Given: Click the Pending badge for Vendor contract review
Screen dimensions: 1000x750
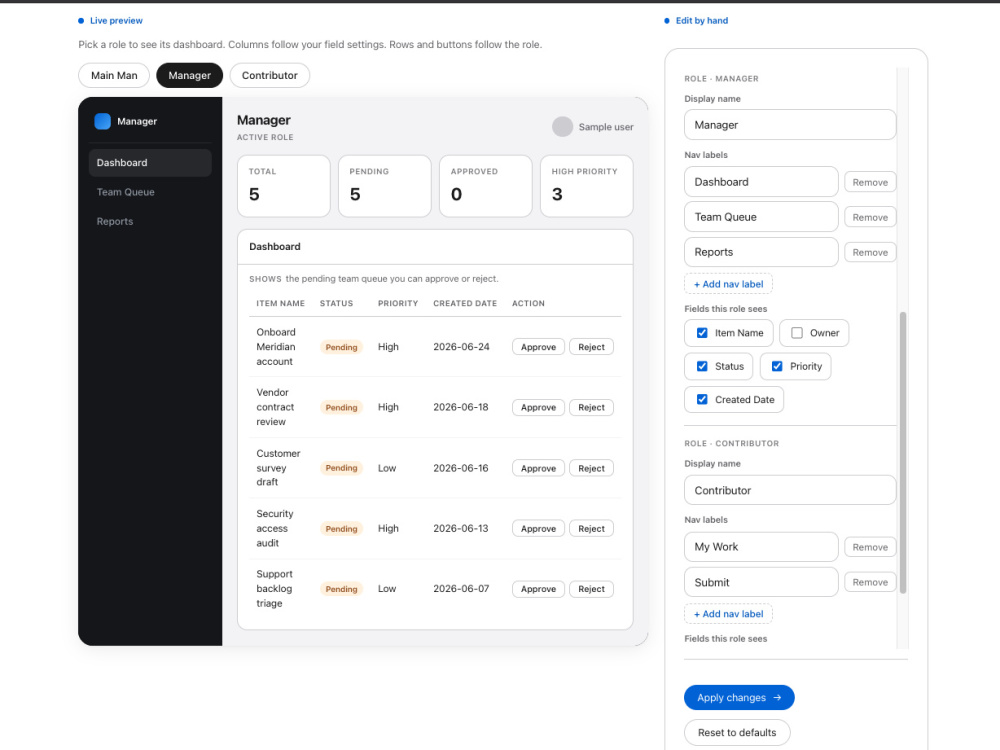Looking at the screenshot, I should [x=341, y=408].
